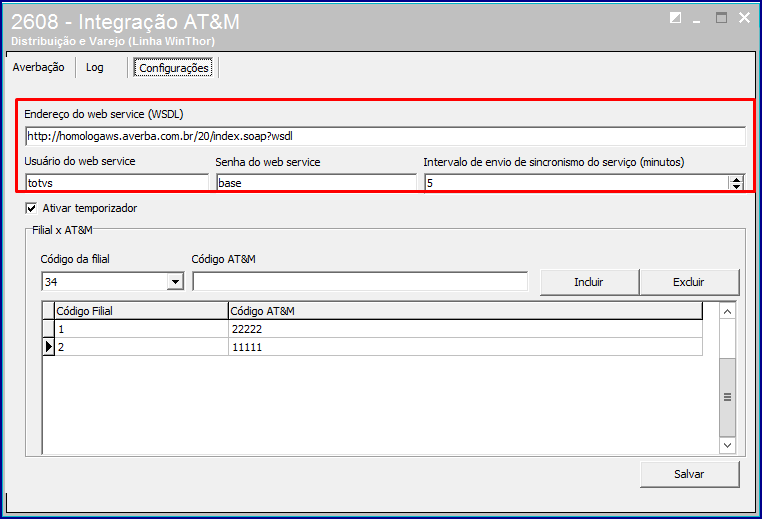Maximize the Integração AT&M window
Image resolution: width=762 pixels, height=519 pixels.
point(721,18)
